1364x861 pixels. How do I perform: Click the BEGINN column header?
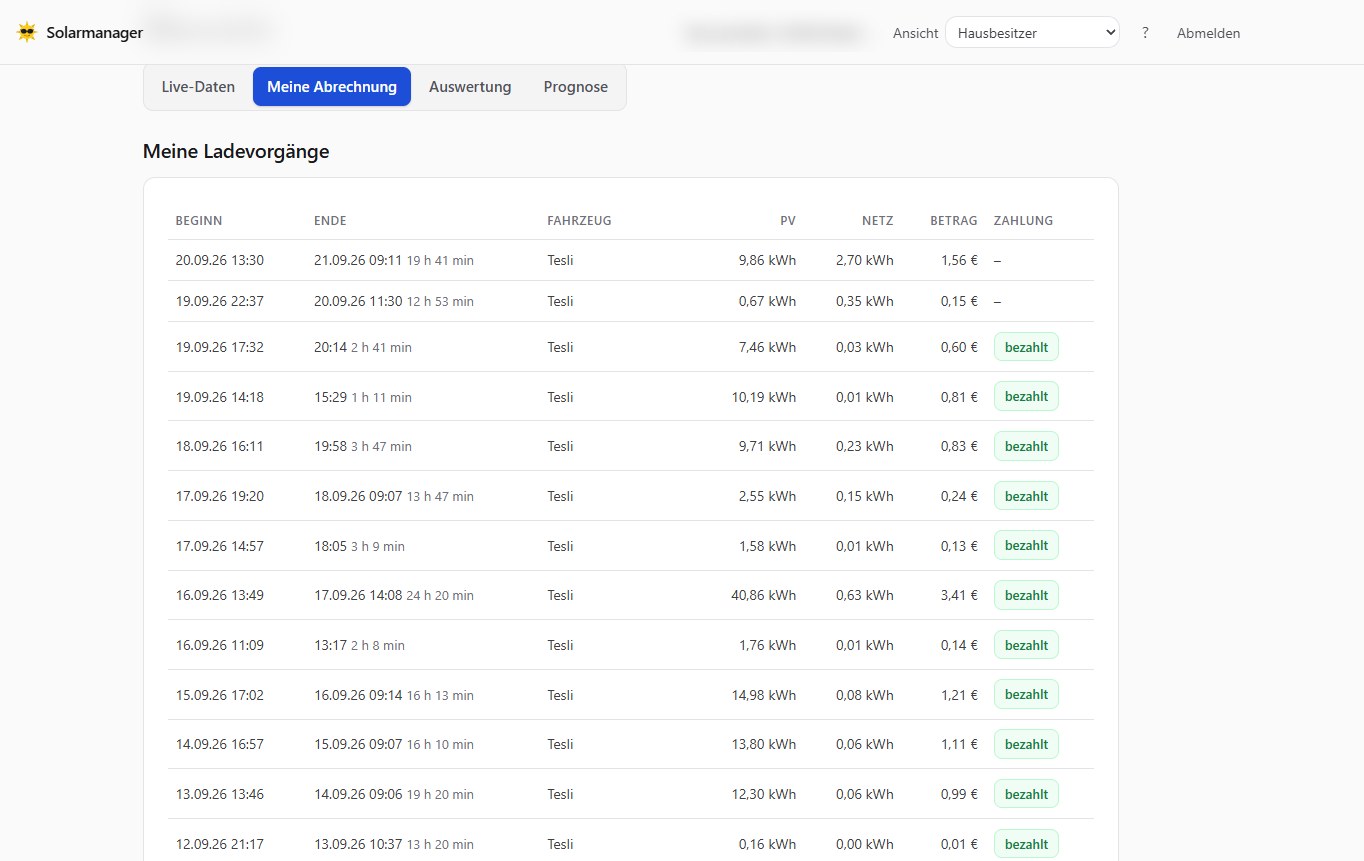tap(199, 221)
